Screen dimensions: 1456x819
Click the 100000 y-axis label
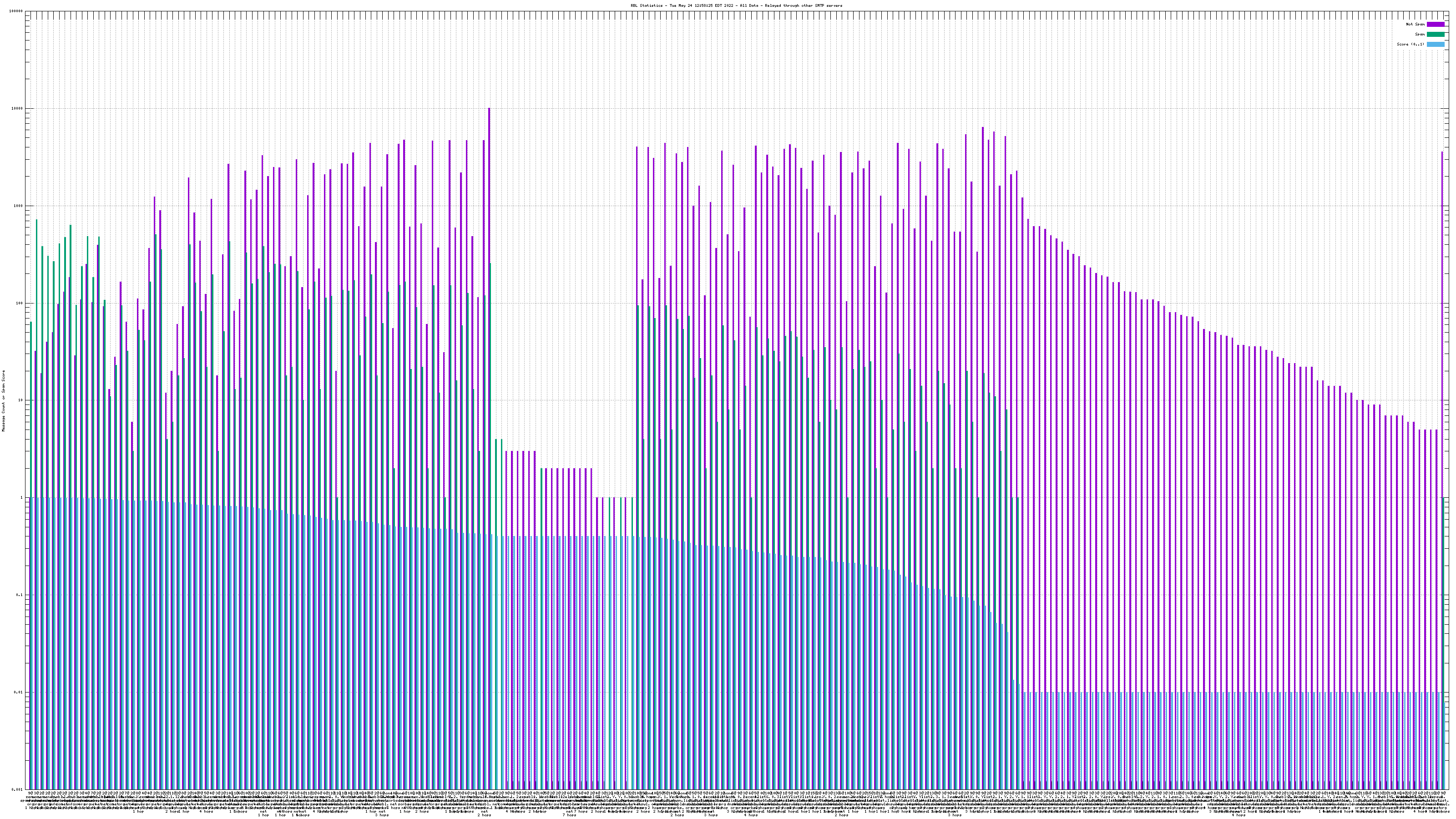click(16, 11)
